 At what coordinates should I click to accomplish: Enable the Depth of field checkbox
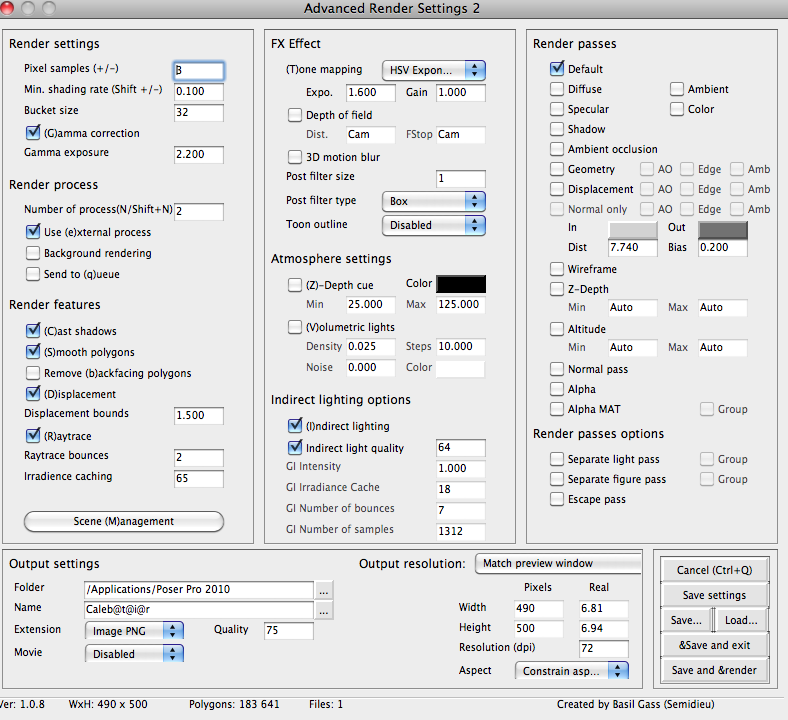point(295,115)
